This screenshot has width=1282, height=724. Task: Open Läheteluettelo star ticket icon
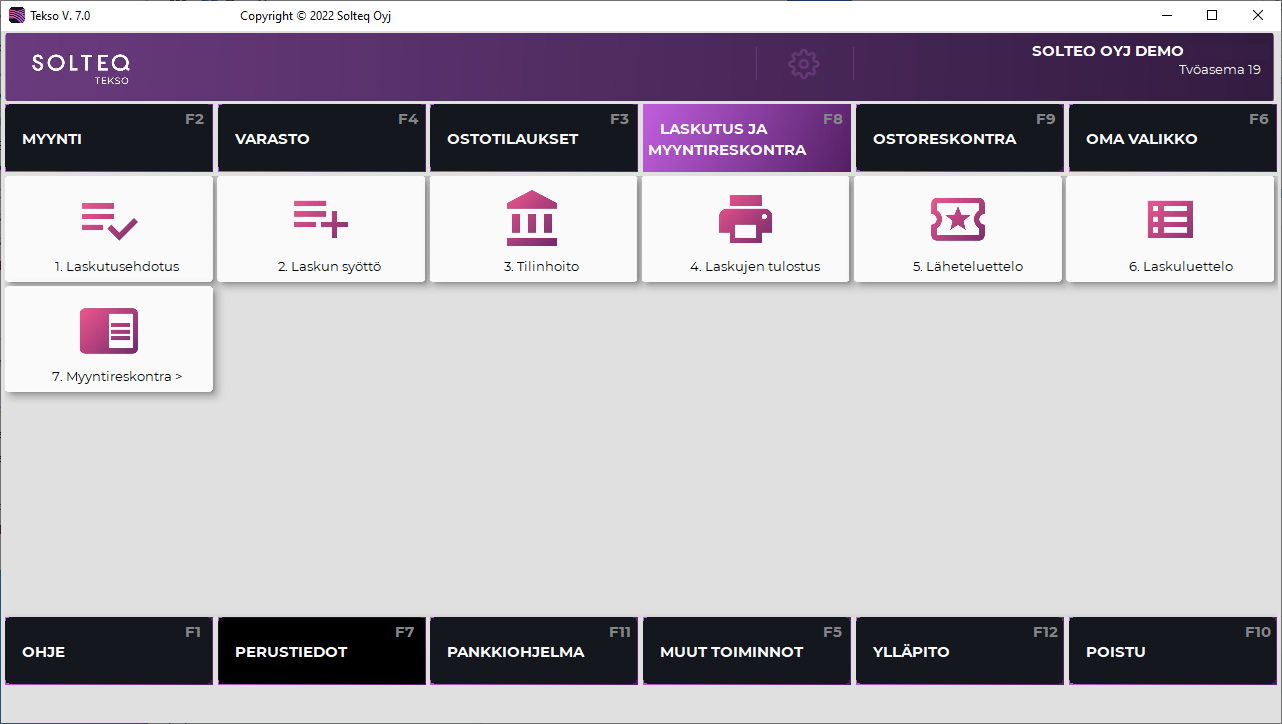coord(958,219)
